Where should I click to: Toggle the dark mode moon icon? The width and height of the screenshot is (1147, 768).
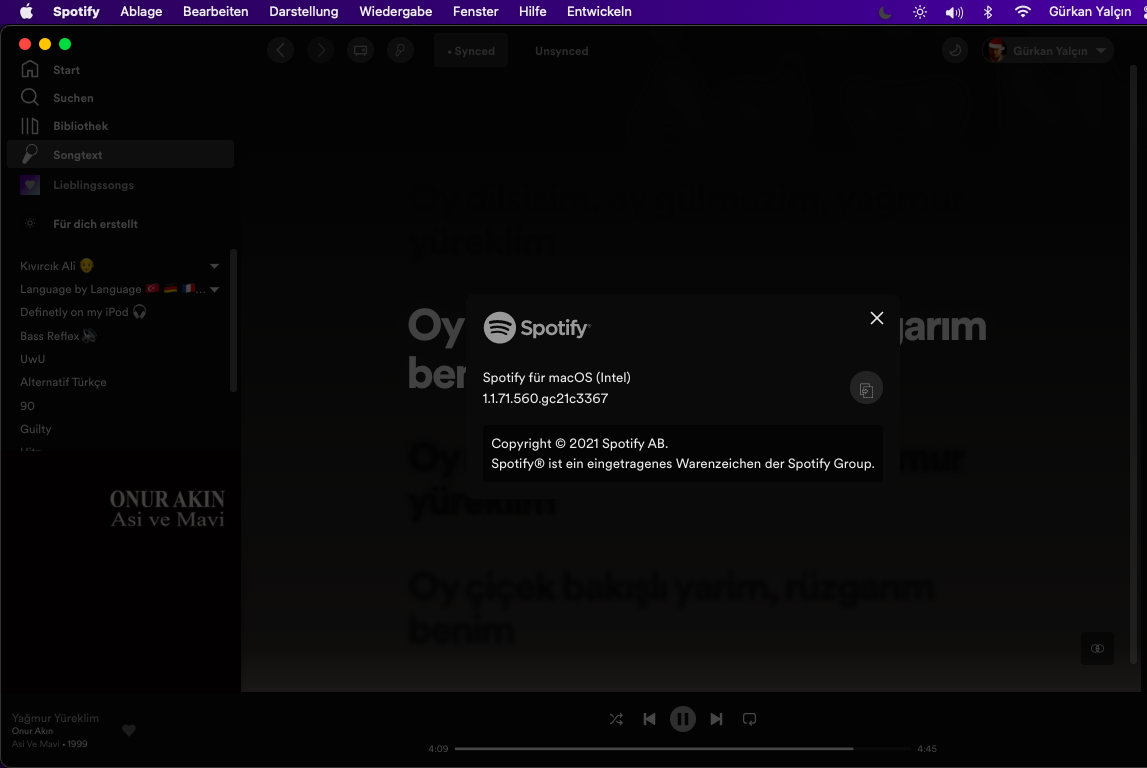click(x=884, y=12)
